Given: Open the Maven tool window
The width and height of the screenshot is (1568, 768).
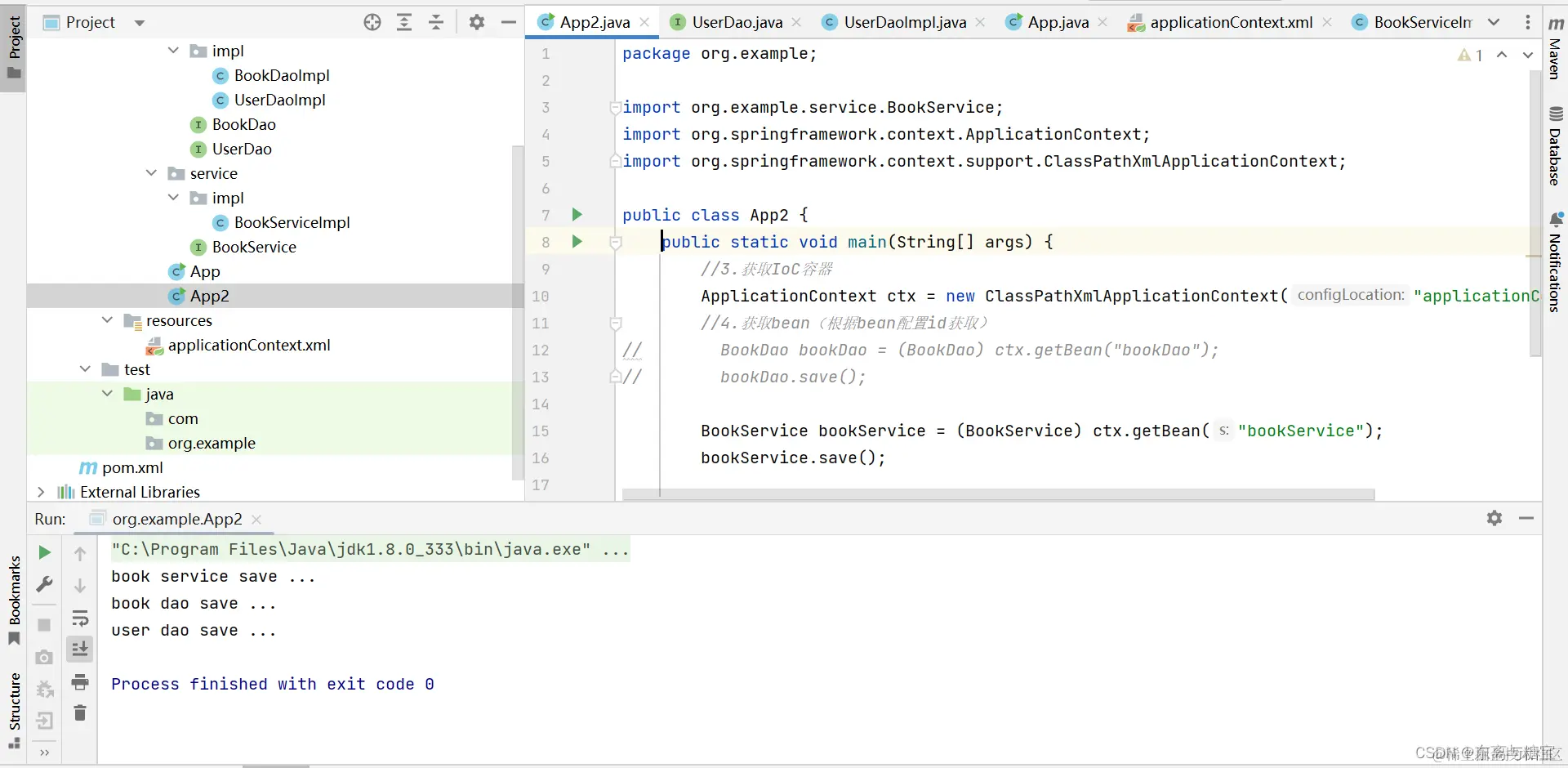Looking at the screenshot, I should click(1556, 49).
